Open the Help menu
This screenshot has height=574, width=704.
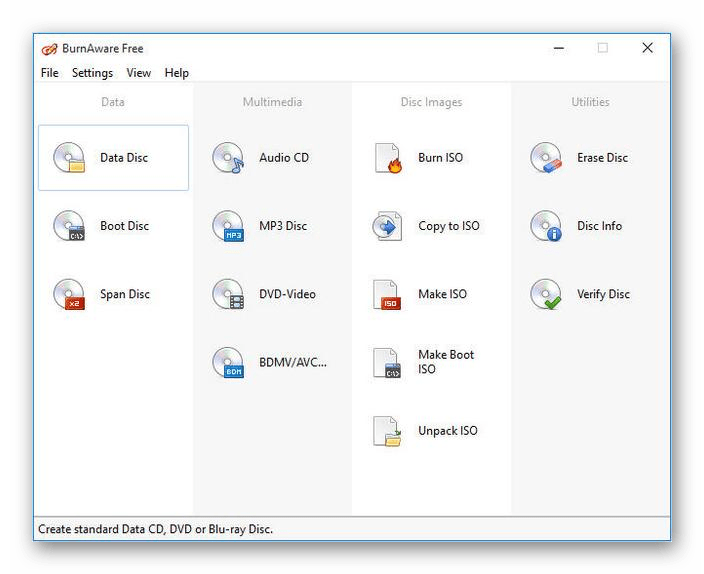(176, 73)
